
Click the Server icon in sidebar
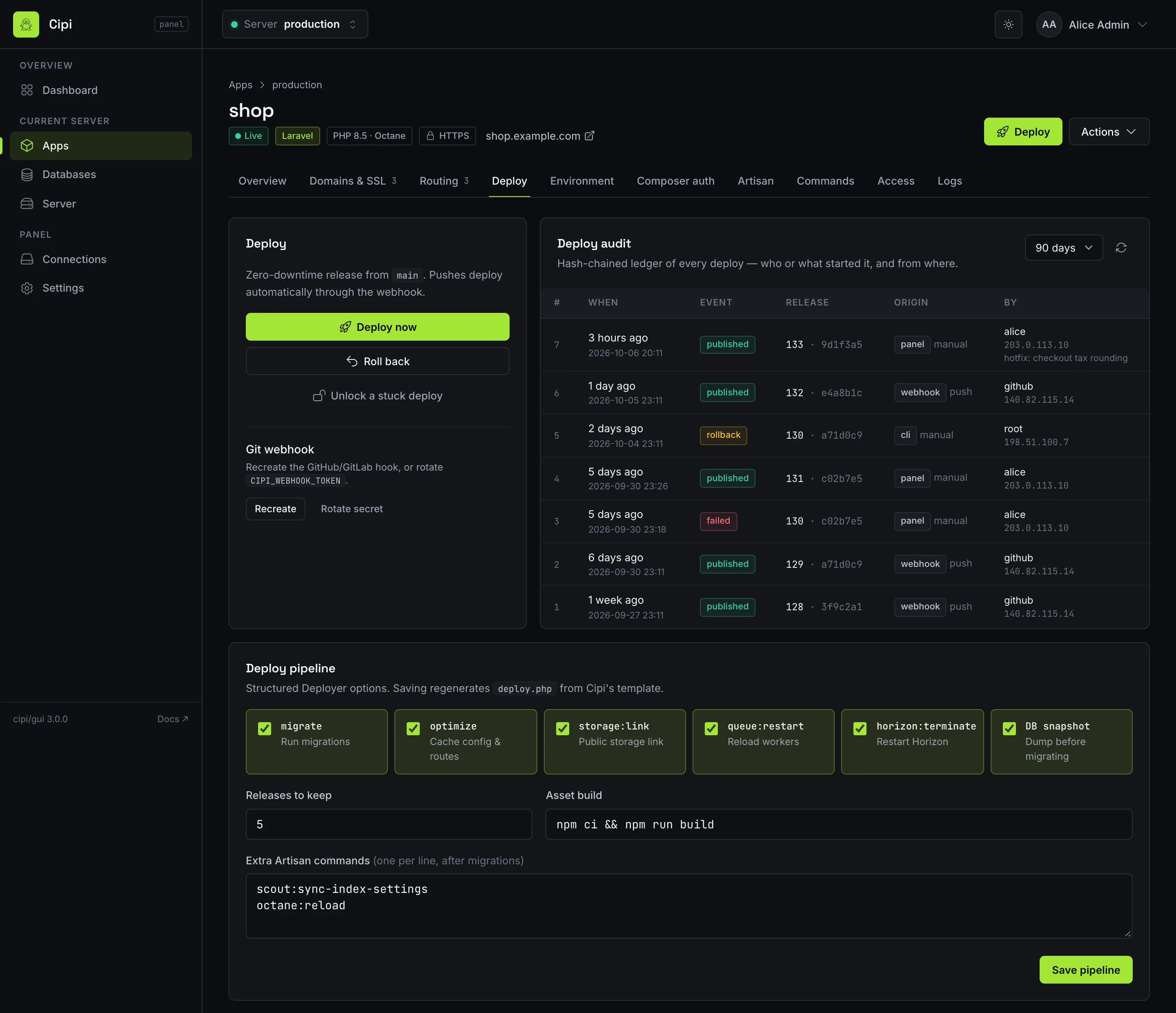pyautogui.click(x=27, y=204)
